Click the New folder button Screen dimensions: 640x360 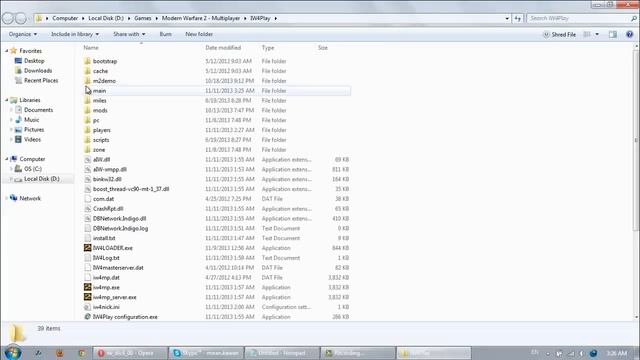coord(199,34)
